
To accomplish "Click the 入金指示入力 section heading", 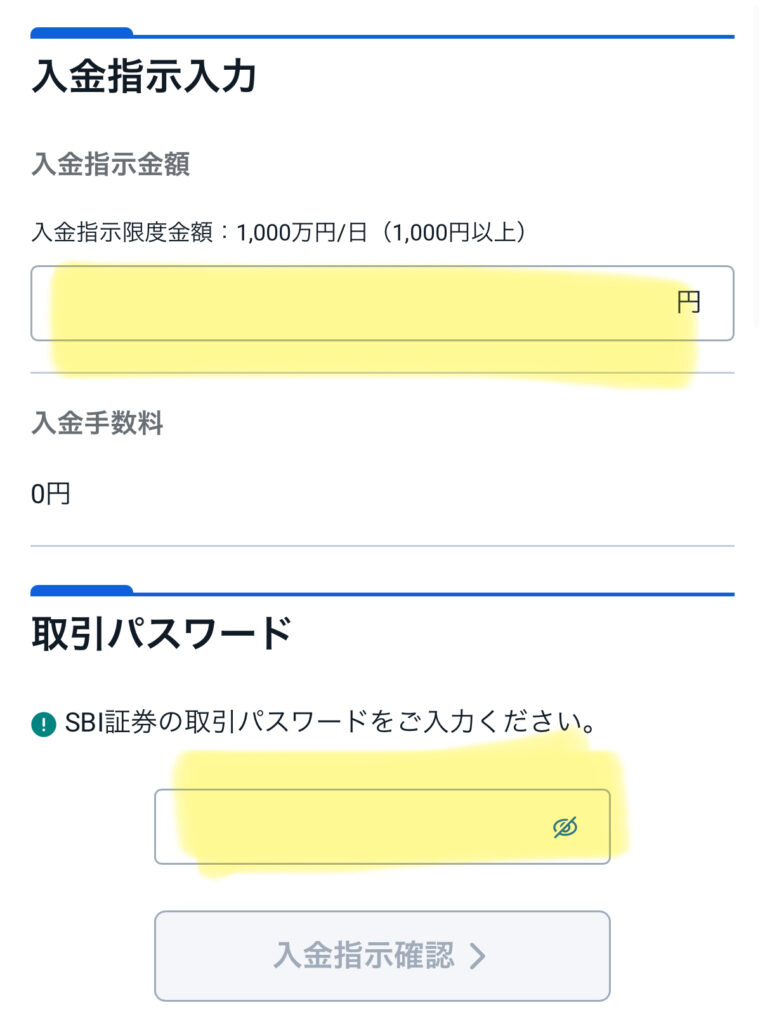I will click(x=144, y=77).
